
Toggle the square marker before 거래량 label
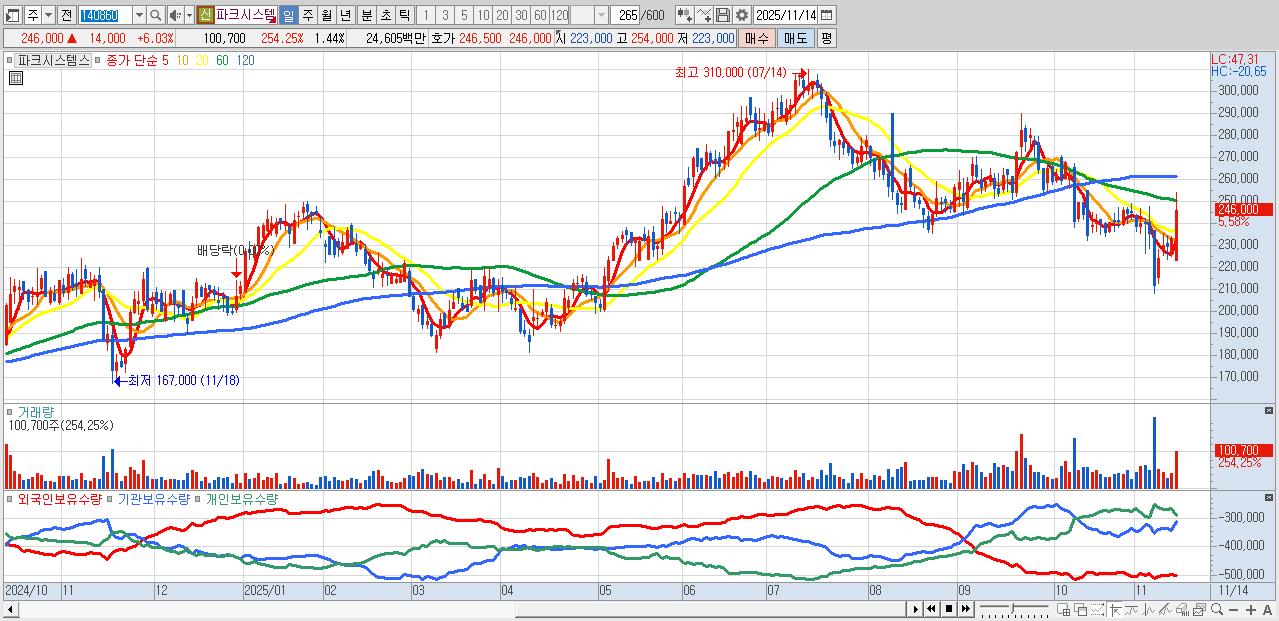[x=10, y=411]
